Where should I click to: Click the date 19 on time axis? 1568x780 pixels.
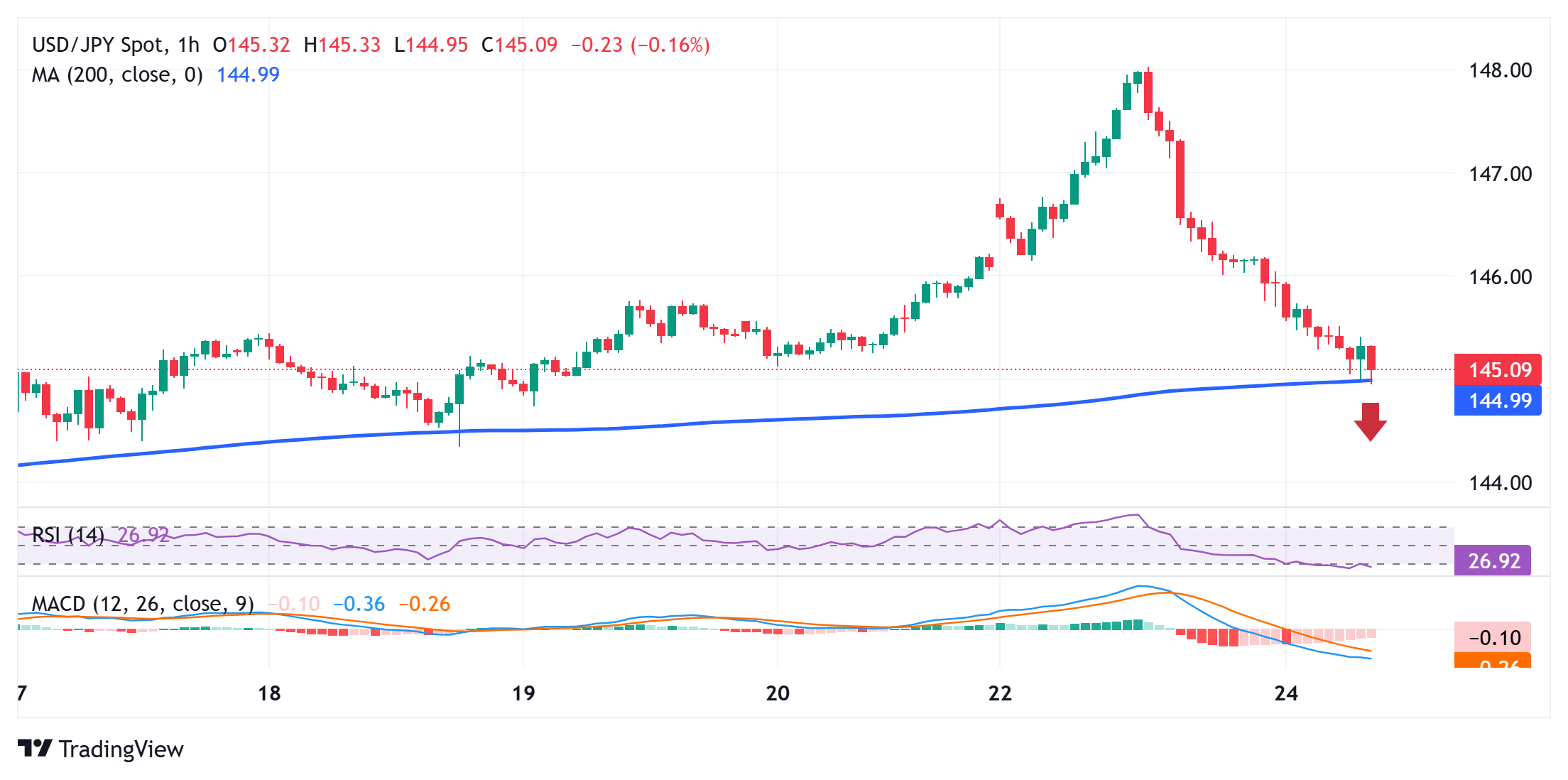click(523, 693)
